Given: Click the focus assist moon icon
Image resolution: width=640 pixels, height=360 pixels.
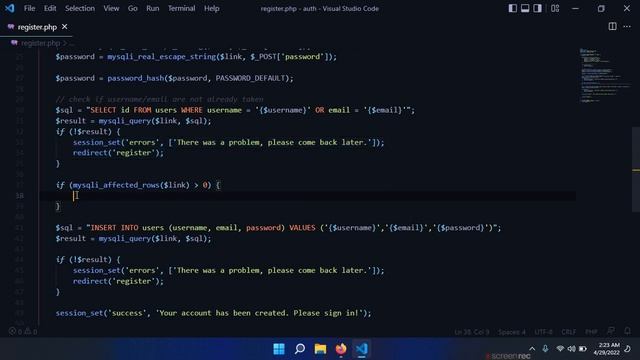Looking at the screenshot, I should click(628, 348).
